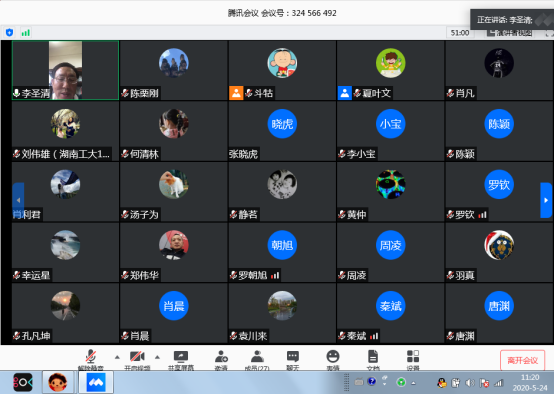Select 李圣清's video tile
The width and height of the screenshot is (554, 395).
click(x=65, y=70)
